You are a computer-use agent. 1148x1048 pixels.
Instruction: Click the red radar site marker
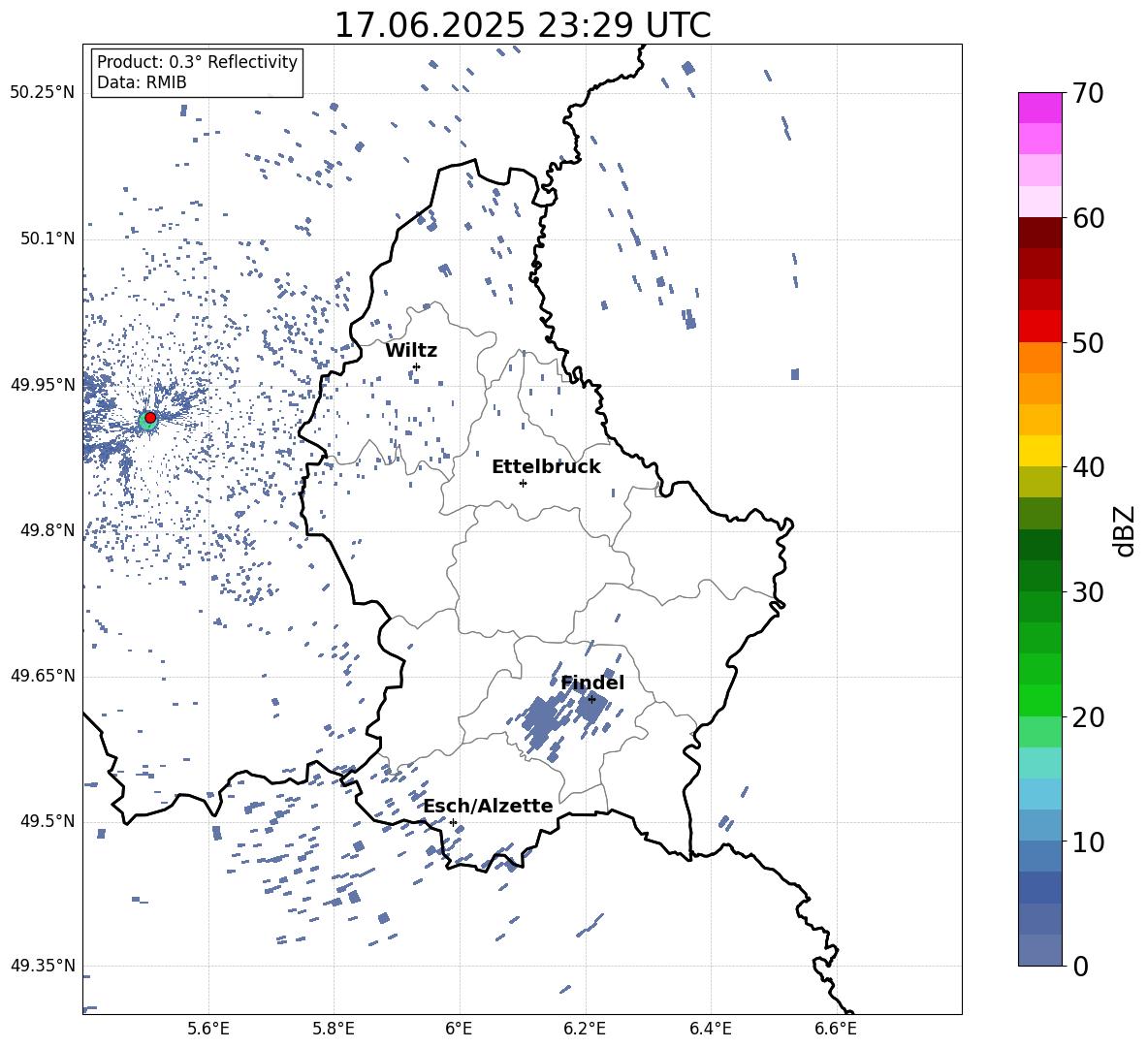pyautogui.click(x=150, y=418)
